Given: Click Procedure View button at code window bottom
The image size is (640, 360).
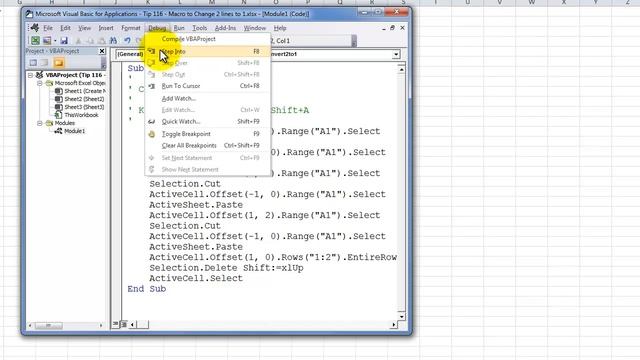Looking at the screenshot, I should click(116, 324).
